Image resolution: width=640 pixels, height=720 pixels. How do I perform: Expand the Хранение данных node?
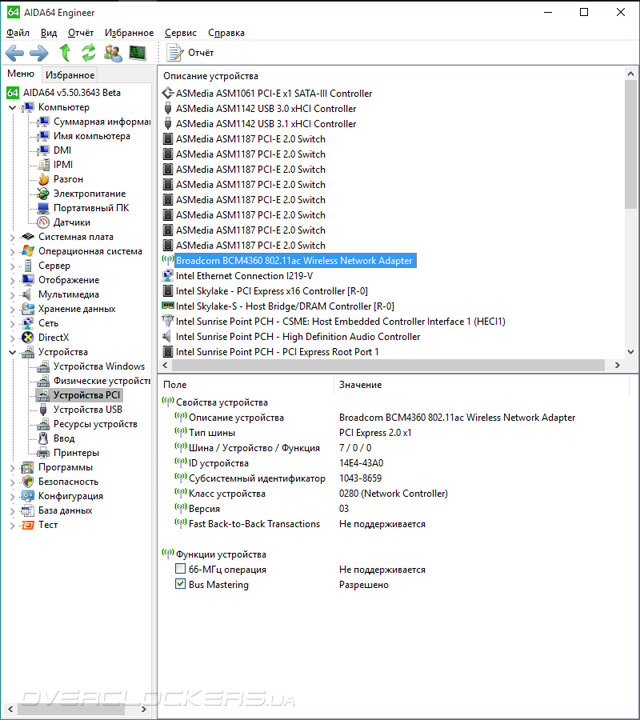click(12, 309)
